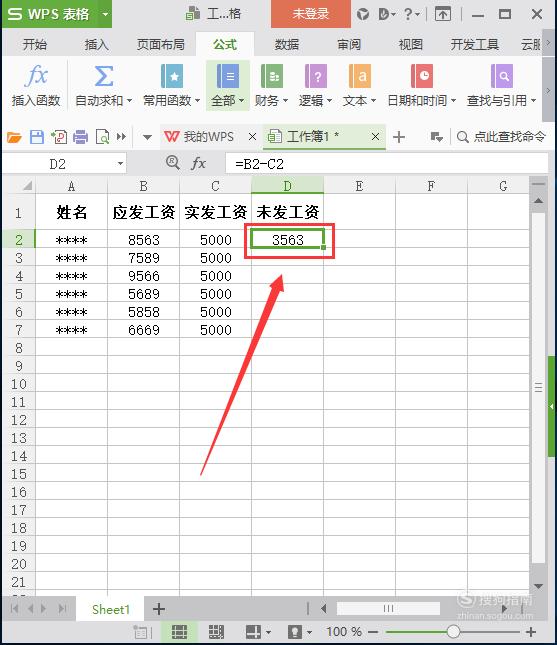Click the 未登录 login button
557x645 pixels.
[311, 14]
